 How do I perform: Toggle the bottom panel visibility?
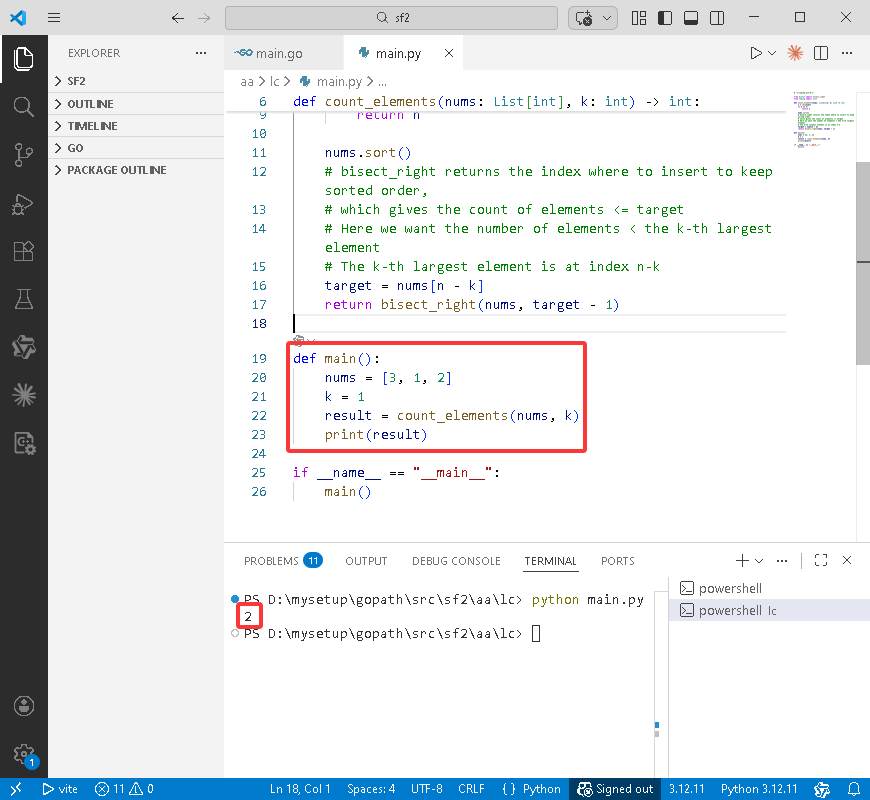click(x=691, y=18)
